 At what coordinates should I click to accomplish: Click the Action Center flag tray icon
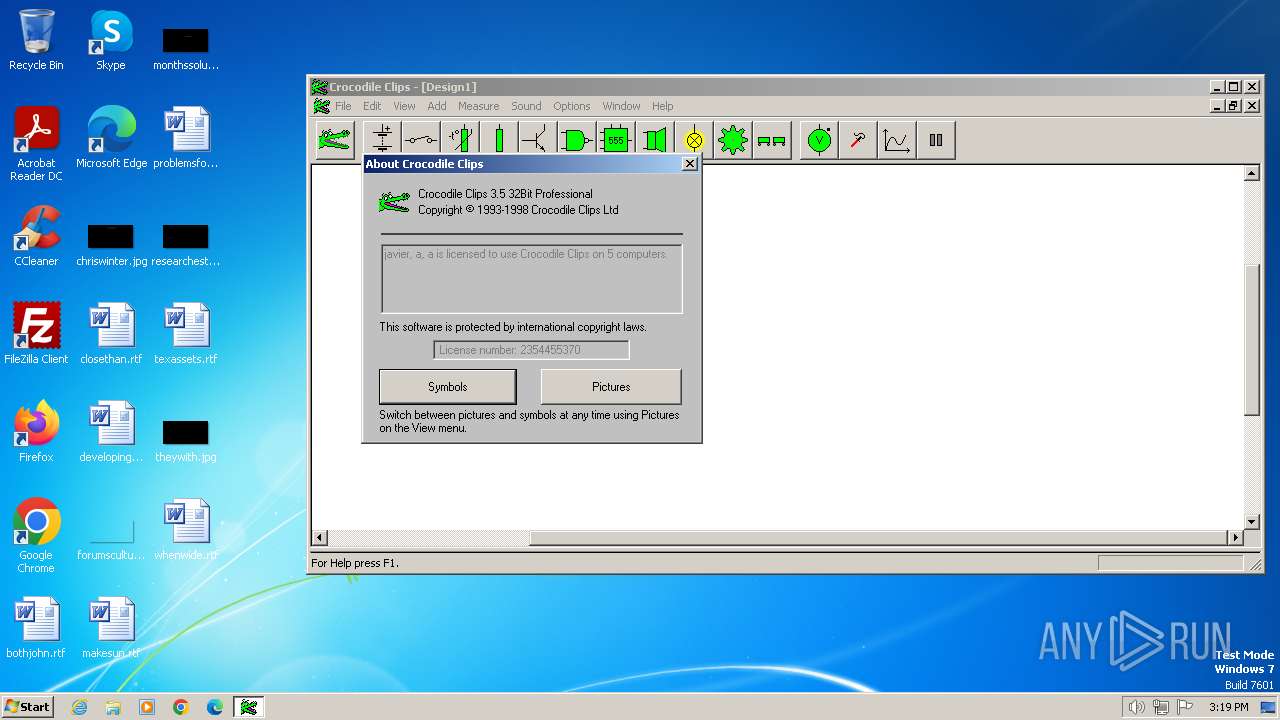click(1185, 707)
